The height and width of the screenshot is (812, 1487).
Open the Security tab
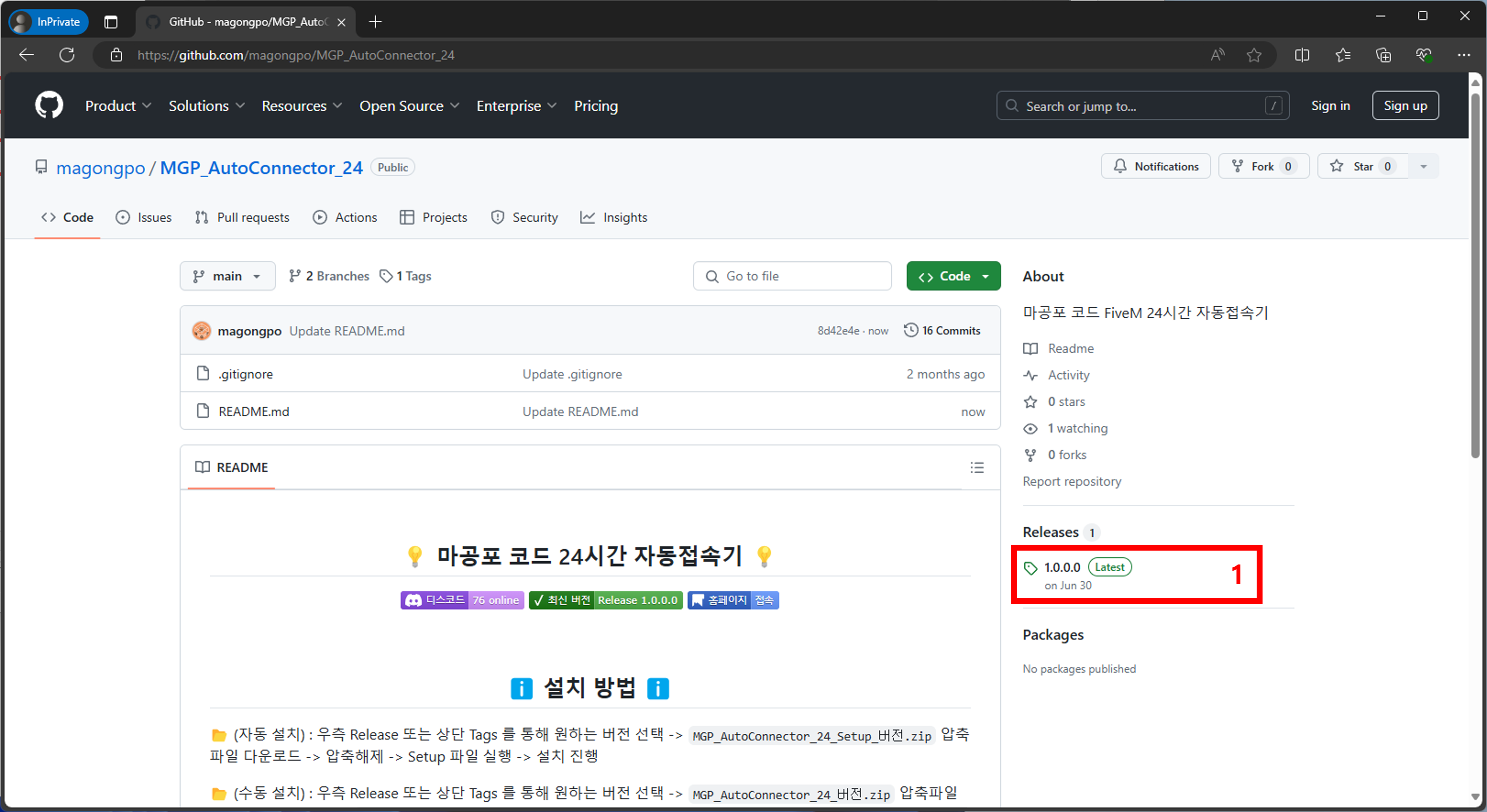[x=524, y=218]
